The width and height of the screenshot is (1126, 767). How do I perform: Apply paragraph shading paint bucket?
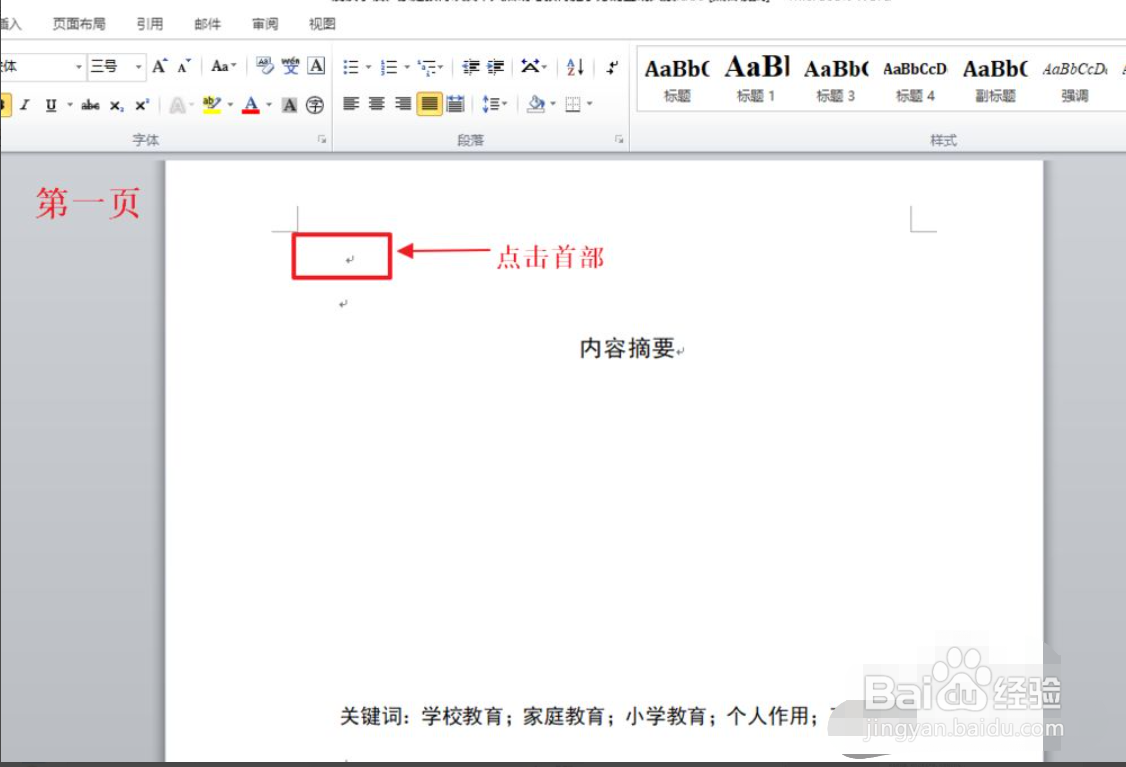(536, 104)
